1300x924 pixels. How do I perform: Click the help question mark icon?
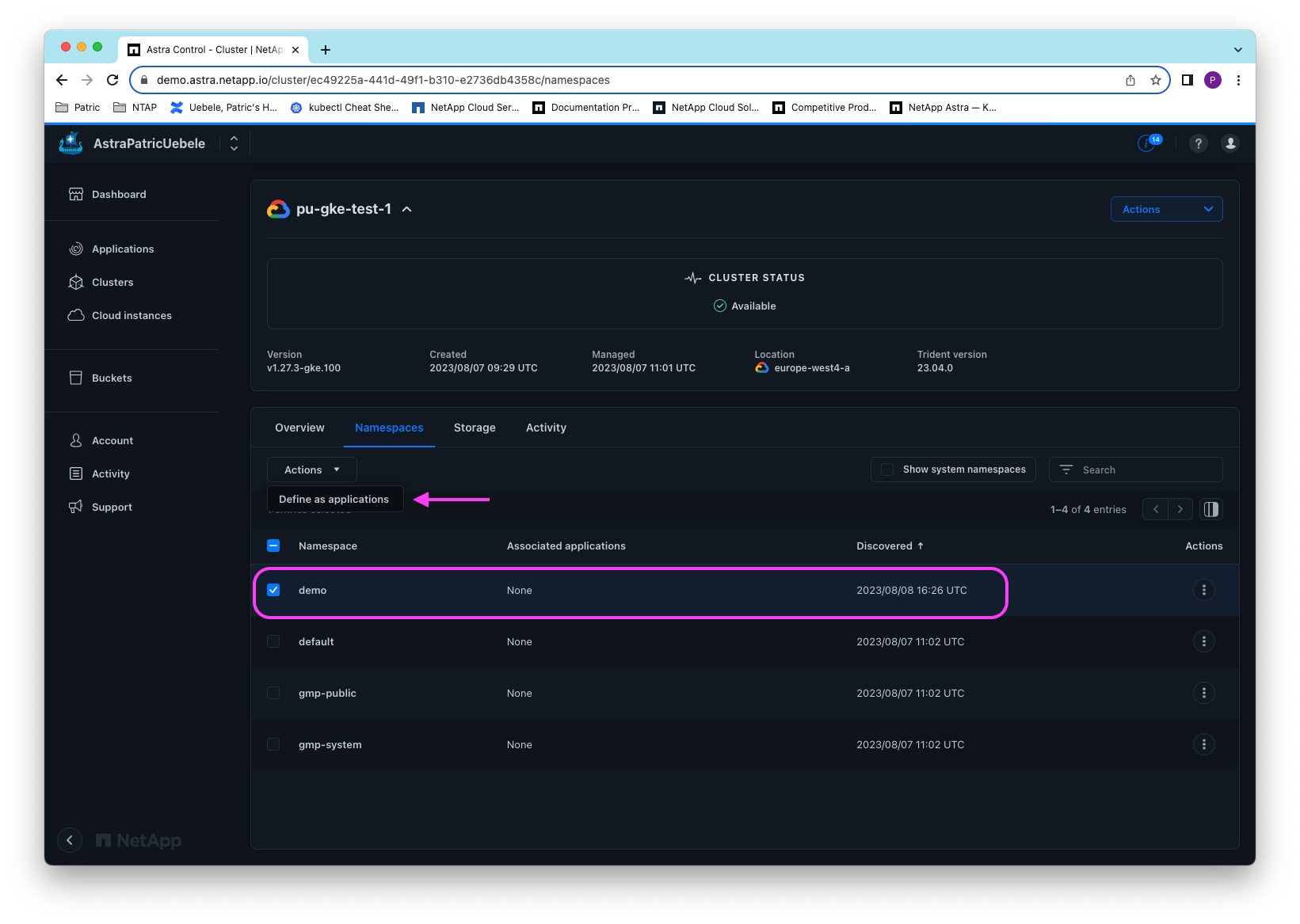(1198, 143)
